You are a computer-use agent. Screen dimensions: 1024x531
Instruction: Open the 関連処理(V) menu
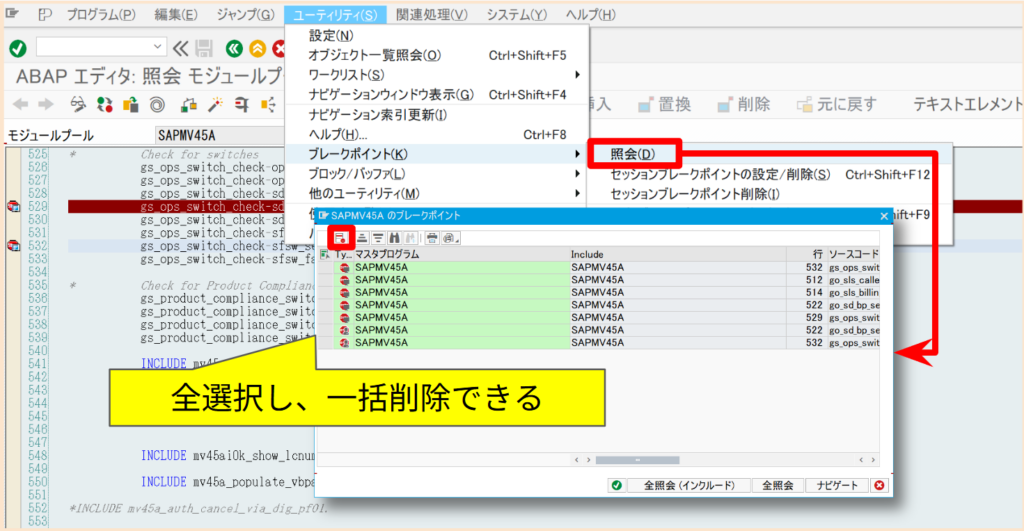[432, 14]
